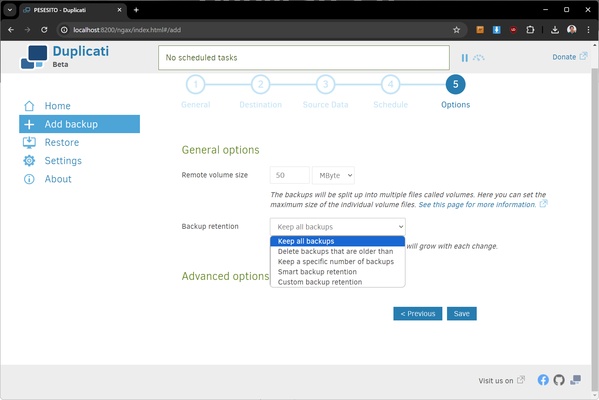The image size is (599, 400).
Task: Open Home from the sidebar
Action: (x=57, y=106)
